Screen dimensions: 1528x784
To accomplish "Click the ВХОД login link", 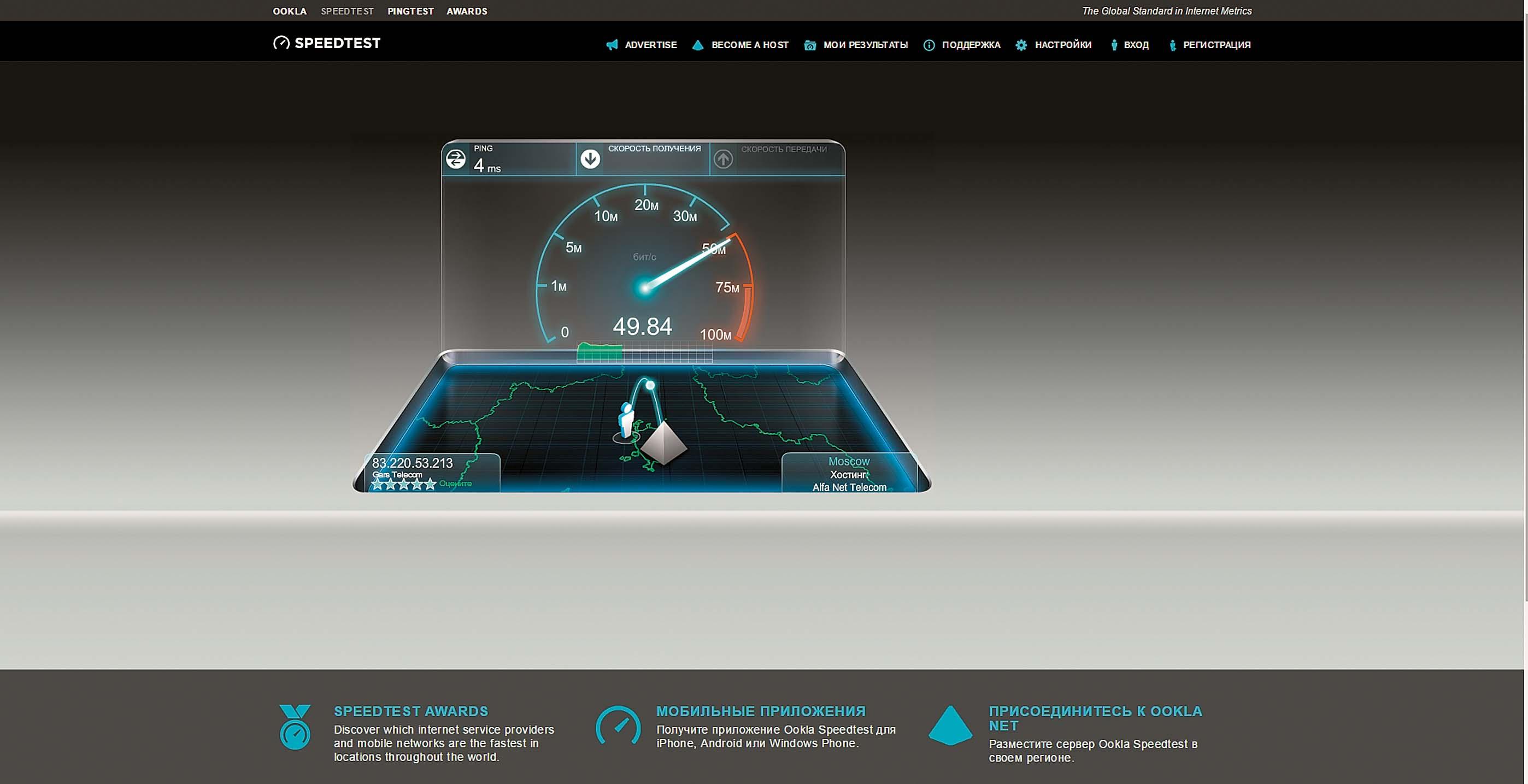I will point(1136,45).
